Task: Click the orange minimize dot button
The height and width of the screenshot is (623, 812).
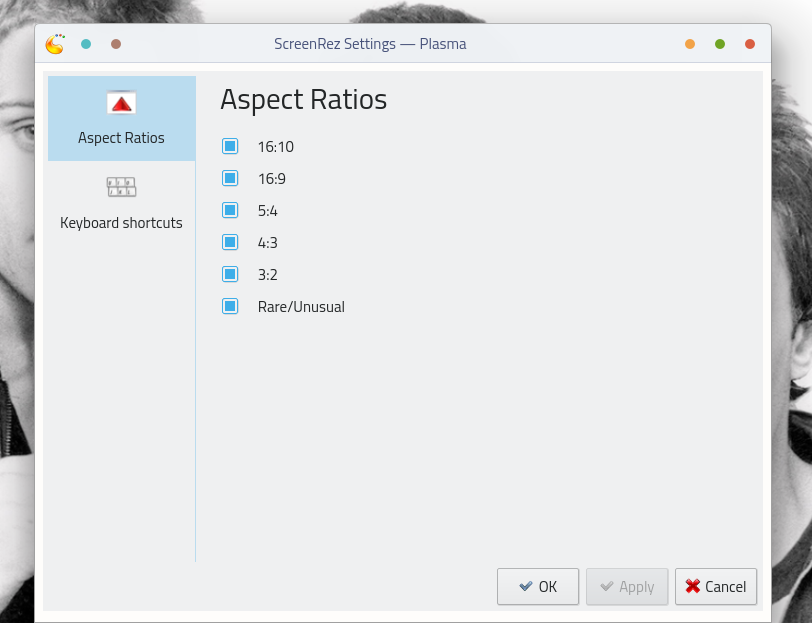Action: 690,44
